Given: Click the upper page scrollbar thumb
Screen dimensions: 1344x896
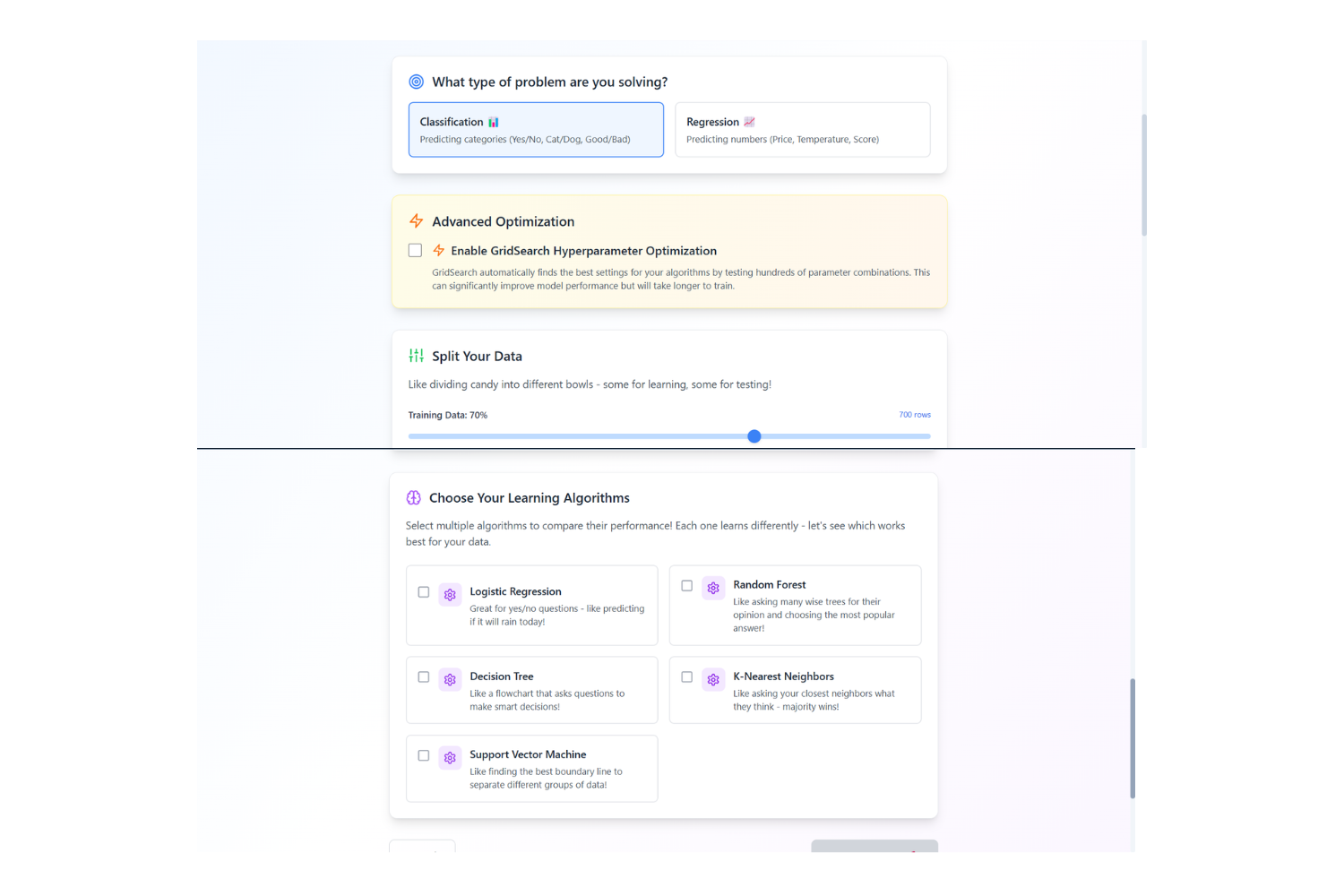Looking at the screenshot, I should [1144, 175].
